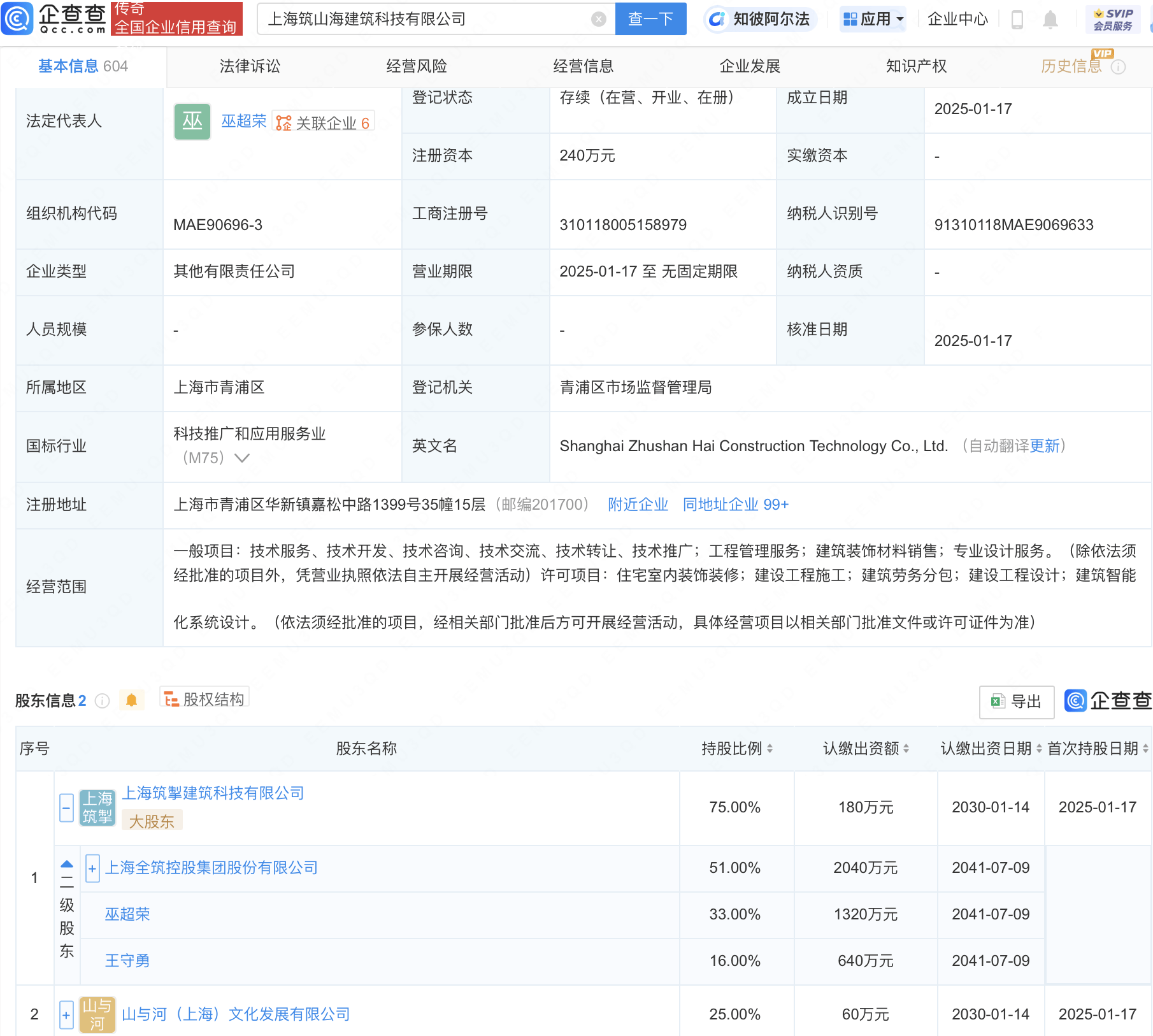Click the mobile phone icon
This screenshot has width=1153, height=1036.
point(1017,20)
